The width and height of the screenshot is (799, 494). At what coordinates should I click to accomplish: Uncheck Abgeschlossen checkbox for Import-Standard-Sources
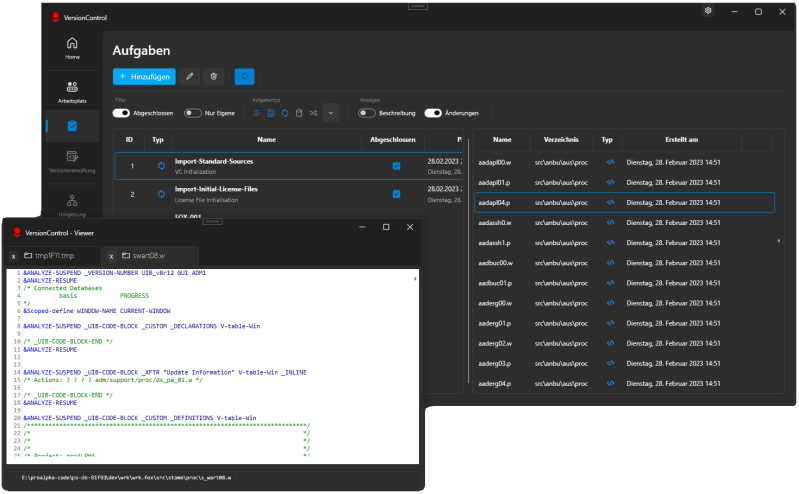tap(396, 166)
